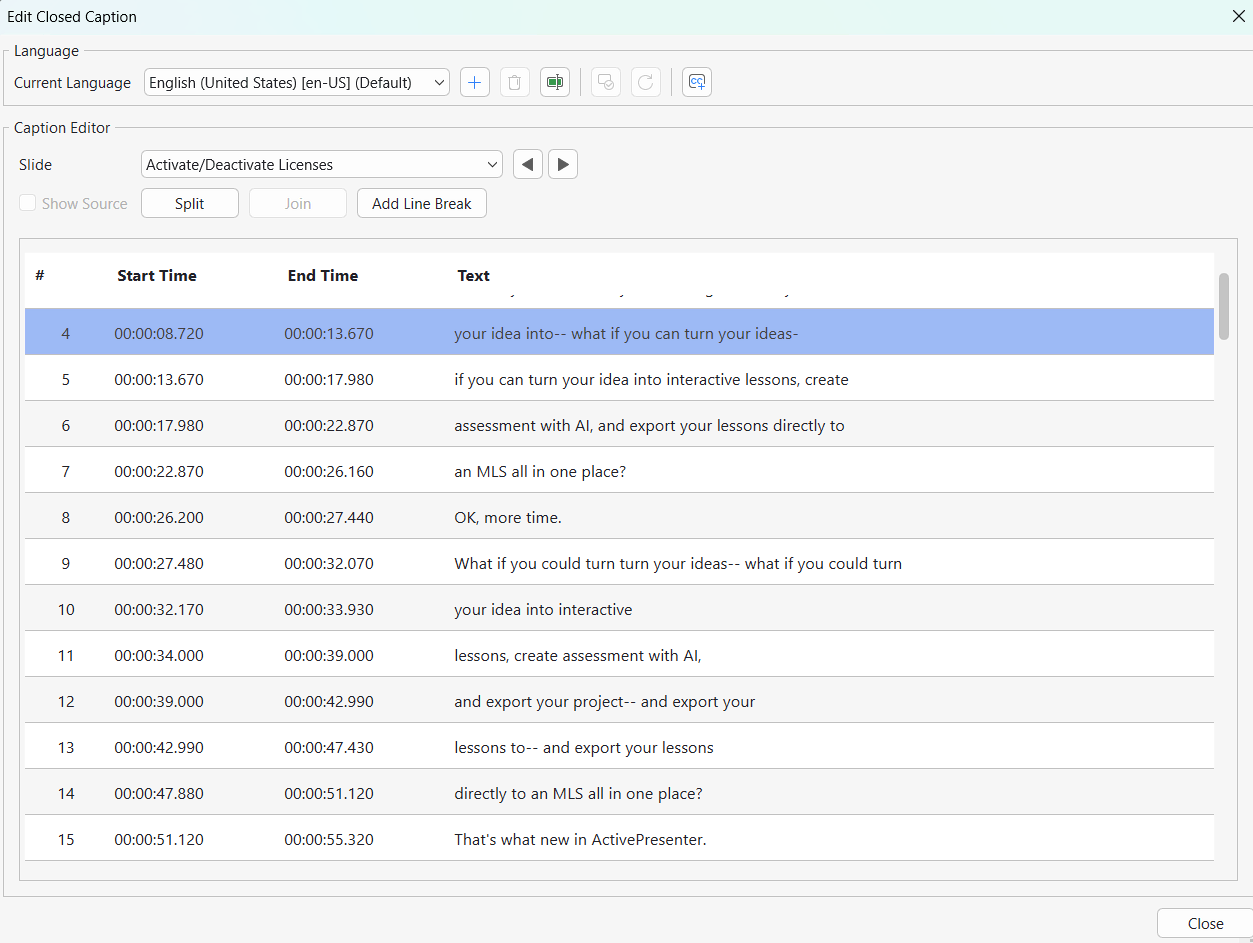Click the Join button
1253x943 pixels.
298,203
